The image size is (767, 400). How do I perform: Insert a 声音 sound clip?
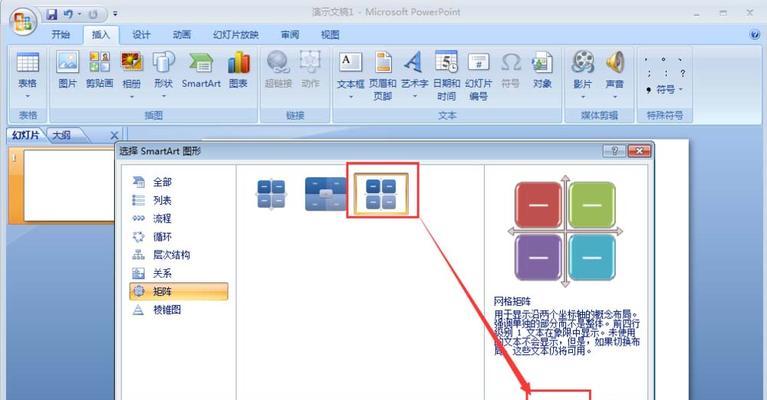click(x=614, y=70)
